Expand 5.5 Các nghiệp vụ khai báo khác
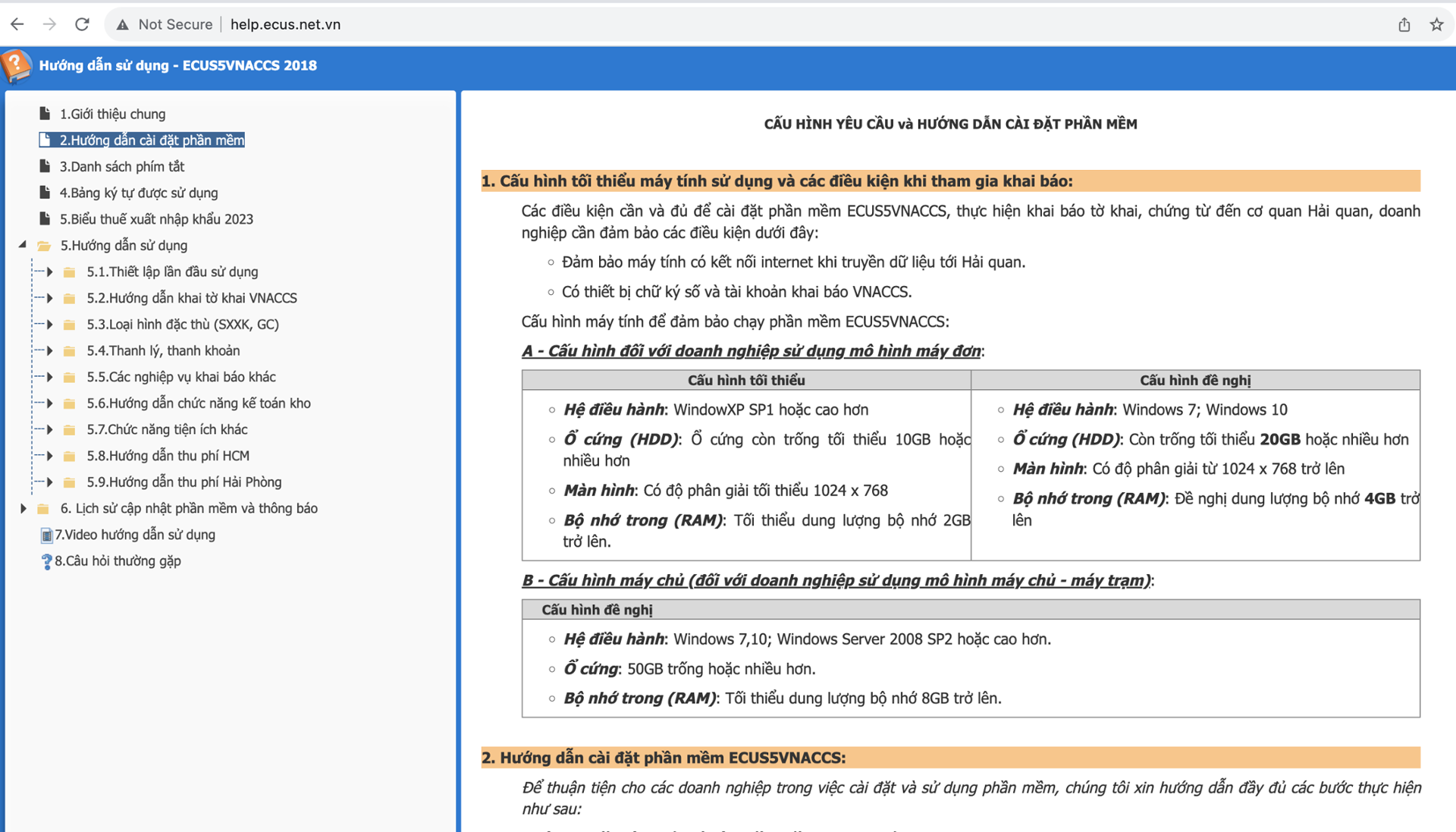1456x832 pixels. [49, 377]
